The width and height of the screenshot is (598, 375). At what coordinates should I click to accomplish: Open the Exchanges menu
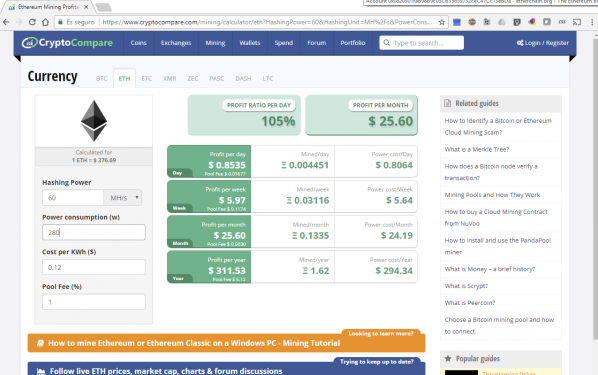(176, 43)
